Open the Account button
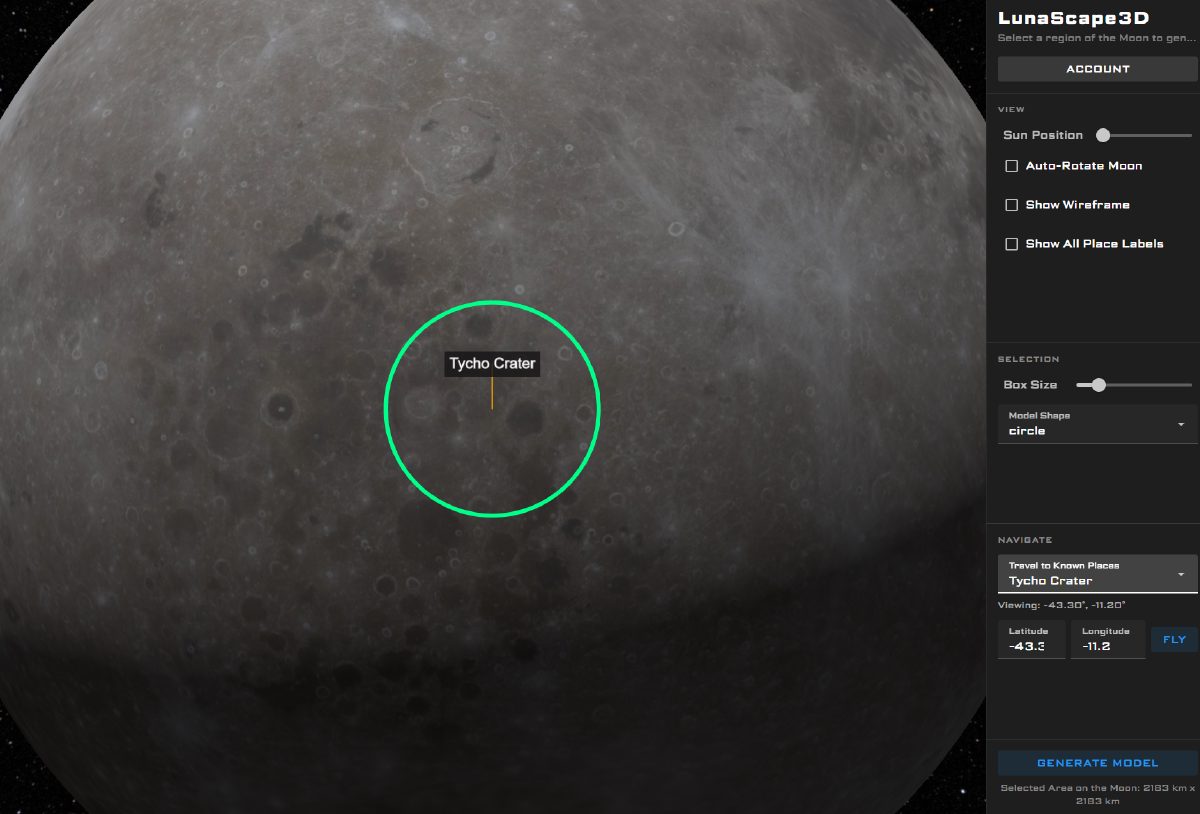This screenshot has width=1200, height=814. pos(1098,69)
